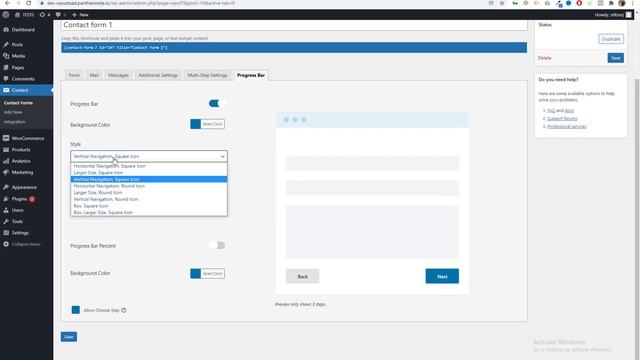Toggle the Allow Choose Step checkbox

76,310
